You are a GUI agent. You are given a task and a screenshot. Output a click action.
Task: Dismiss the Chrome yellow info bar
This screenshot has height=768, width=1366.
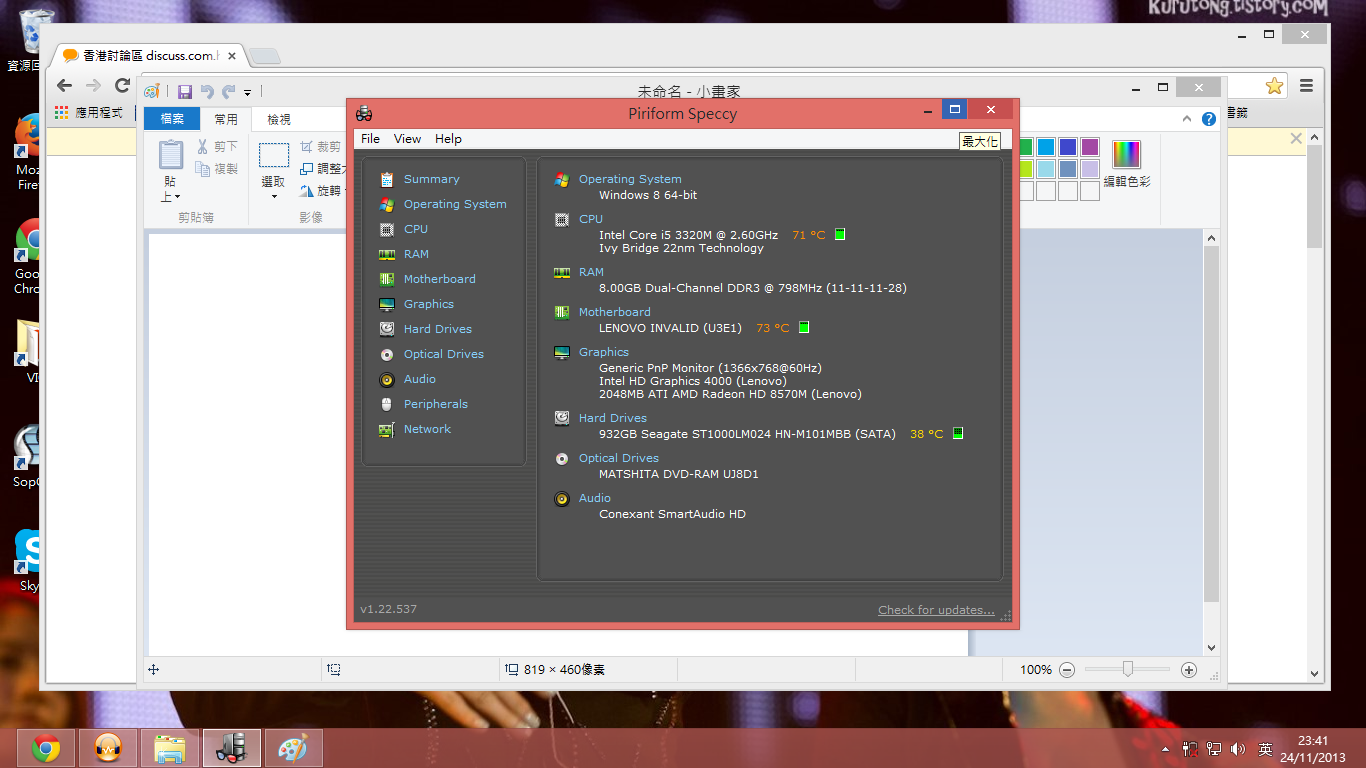(1296, 139)
